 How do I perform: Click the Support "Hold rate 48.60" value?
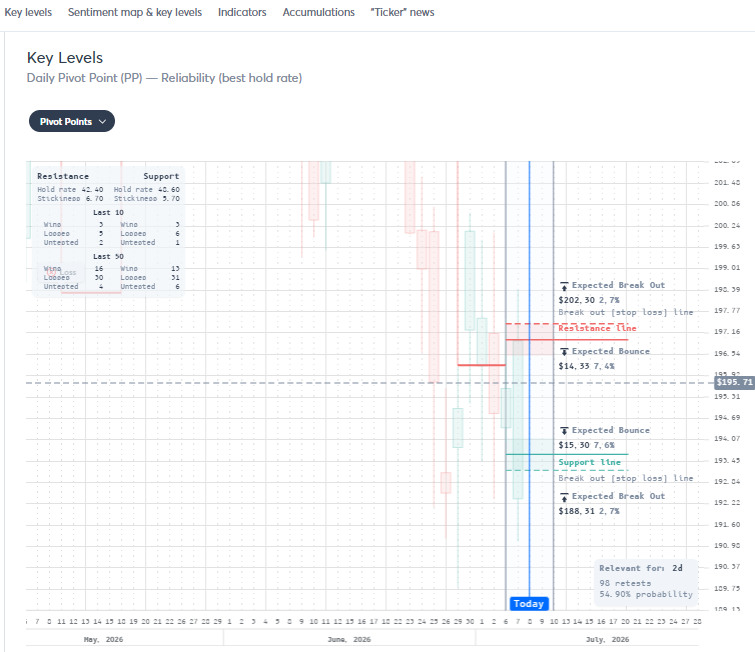click(x=147, y=190)
